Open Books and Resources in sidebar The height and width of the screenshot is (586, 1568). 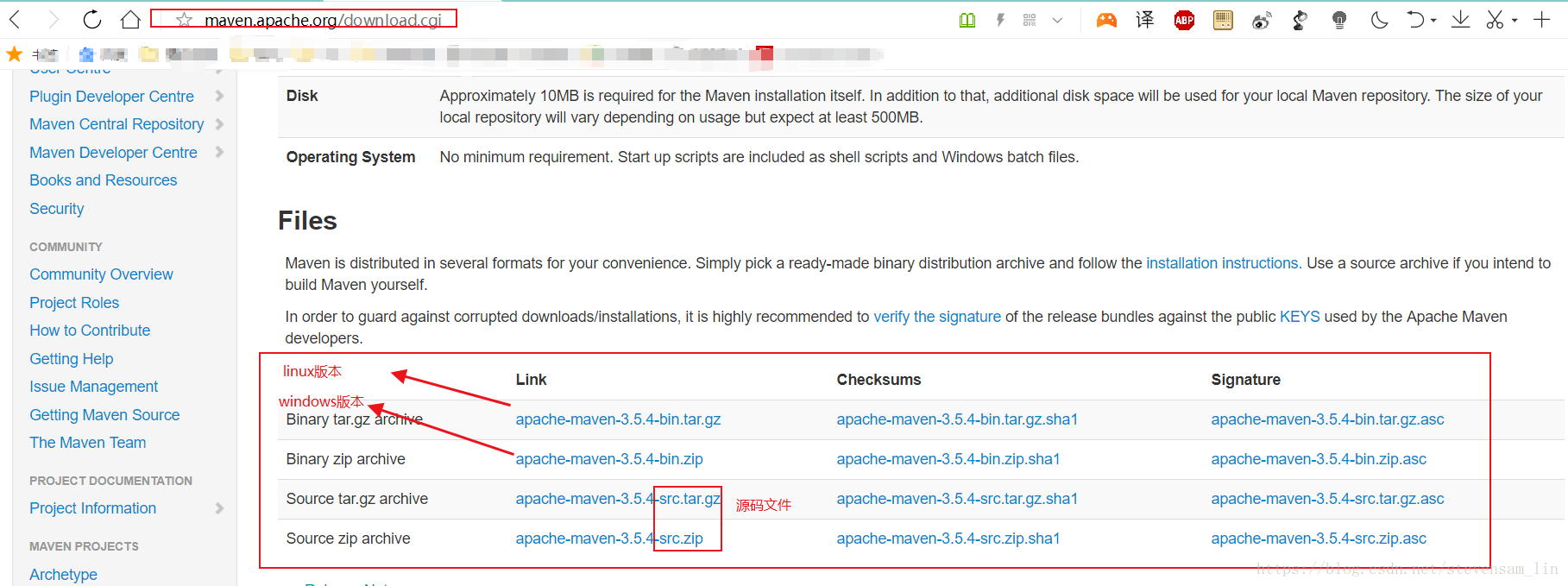point(103,180)
